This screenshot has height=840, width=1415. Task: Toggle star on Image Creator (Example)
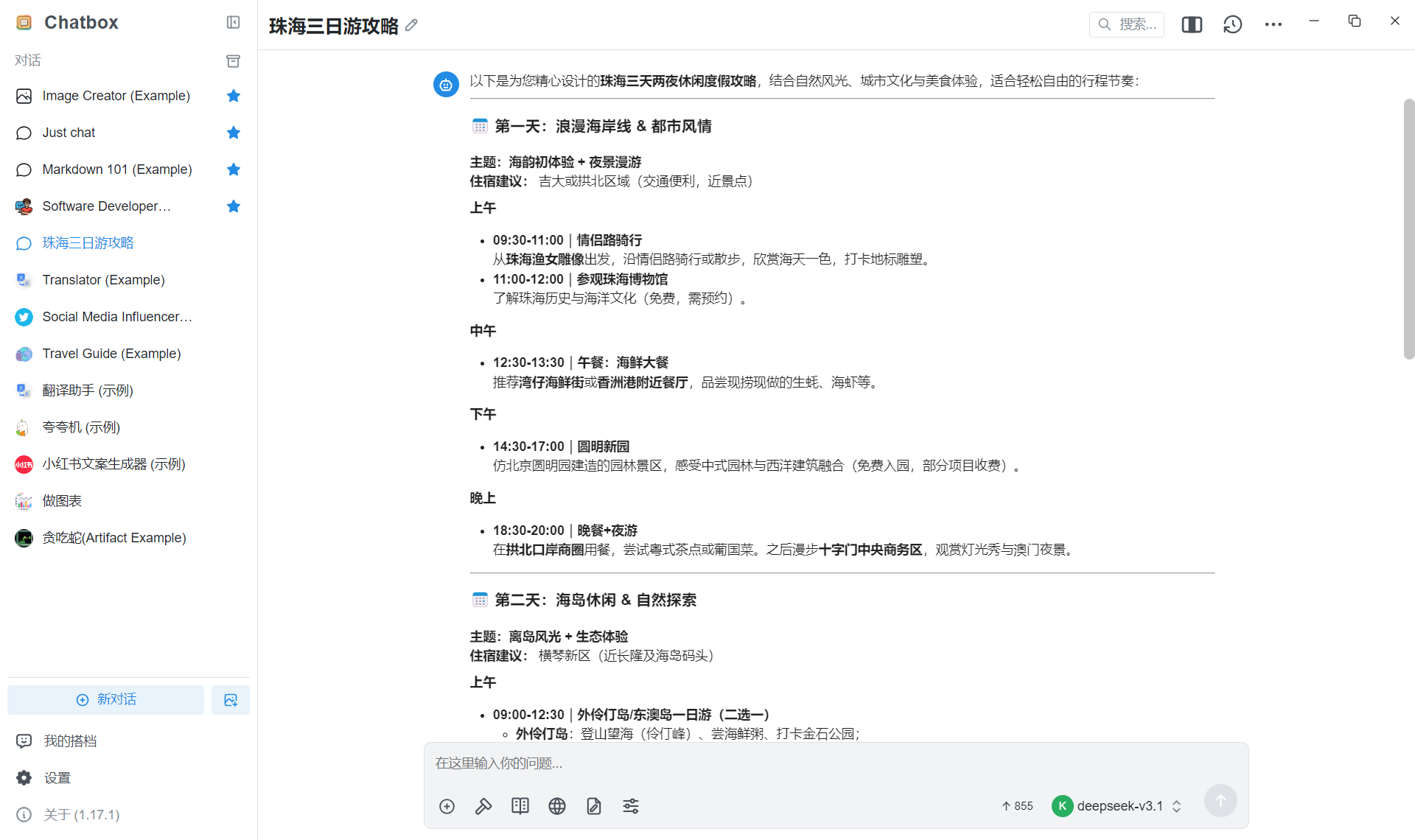(x=234, y=96)
